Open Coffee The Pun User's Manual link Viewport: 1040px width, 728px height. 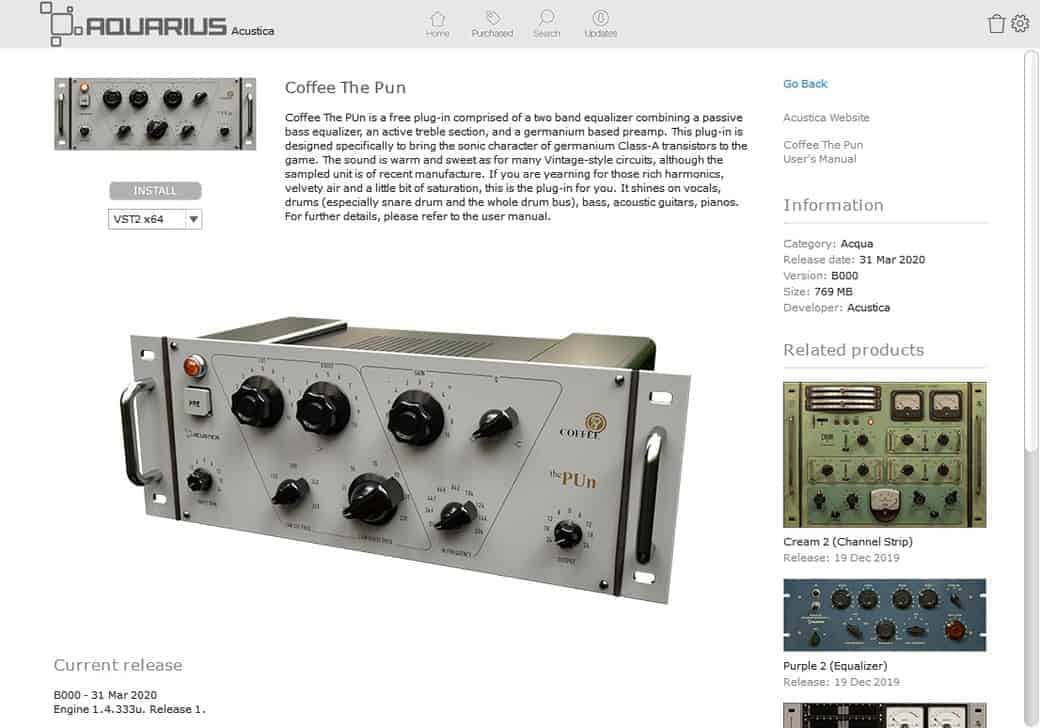(822, 152)
